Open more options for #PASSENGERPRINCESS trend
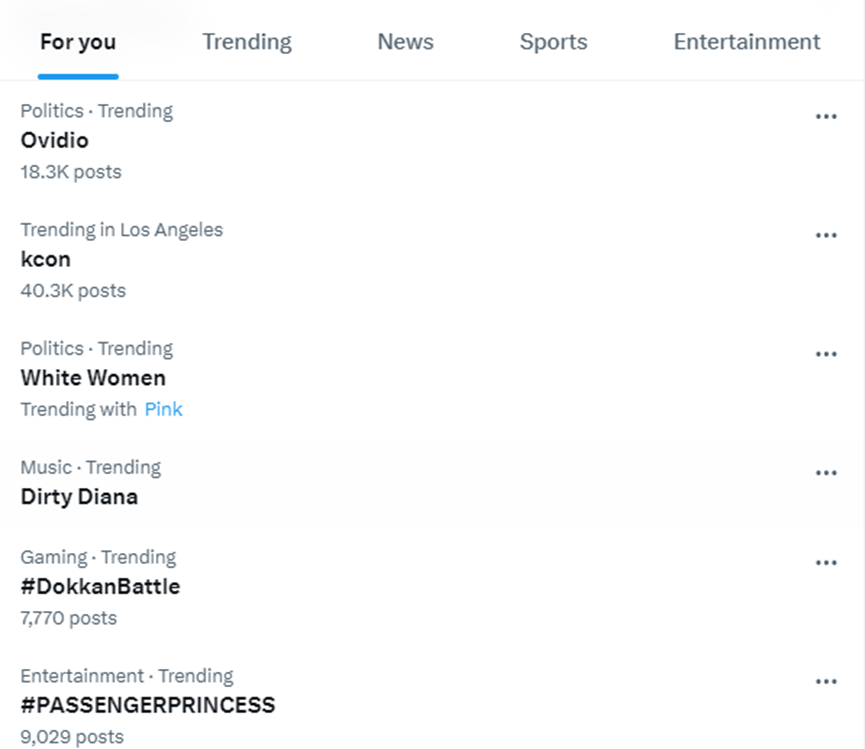This screenshot has height=749, width=865. pos(825,681)
